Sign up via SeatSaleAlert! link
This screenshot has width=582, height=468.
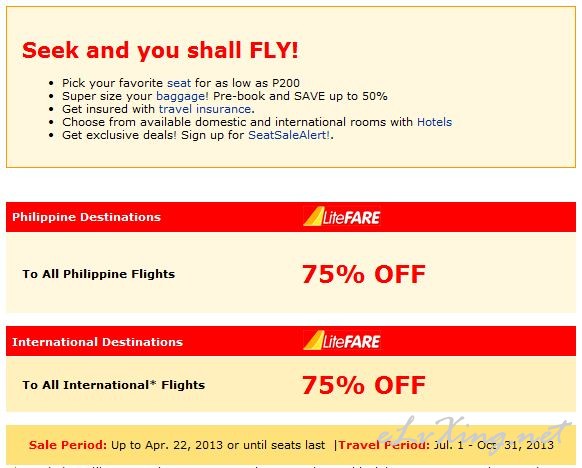click(x=289, y=135)
